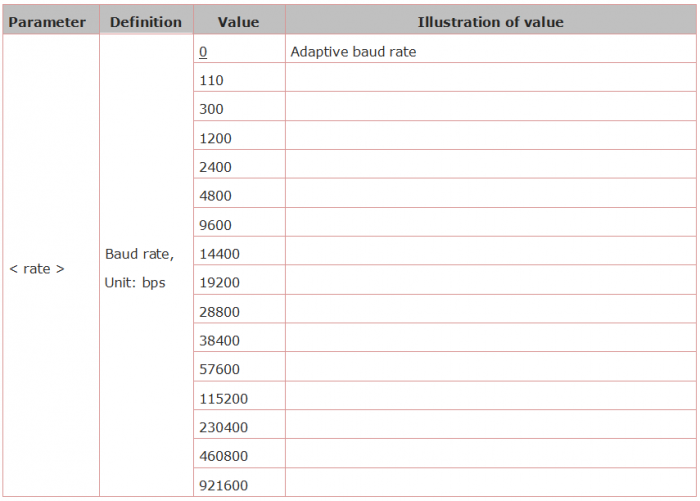Select the 9600 baud rate value
The height and width of the screenshot is (501, 700).
(215, 225)
